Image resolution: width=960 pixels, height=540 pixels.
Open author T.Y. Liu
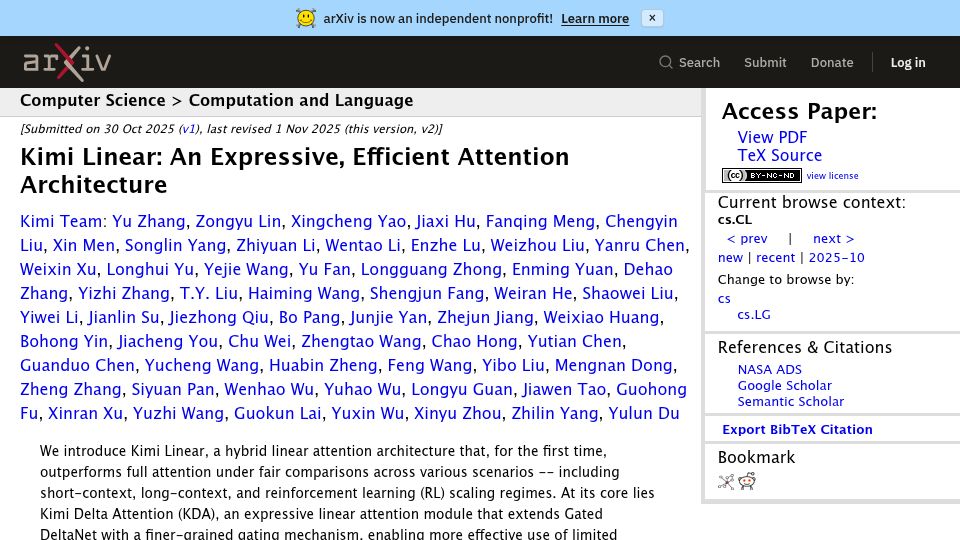pyautogui.click(x=208, y=293)
